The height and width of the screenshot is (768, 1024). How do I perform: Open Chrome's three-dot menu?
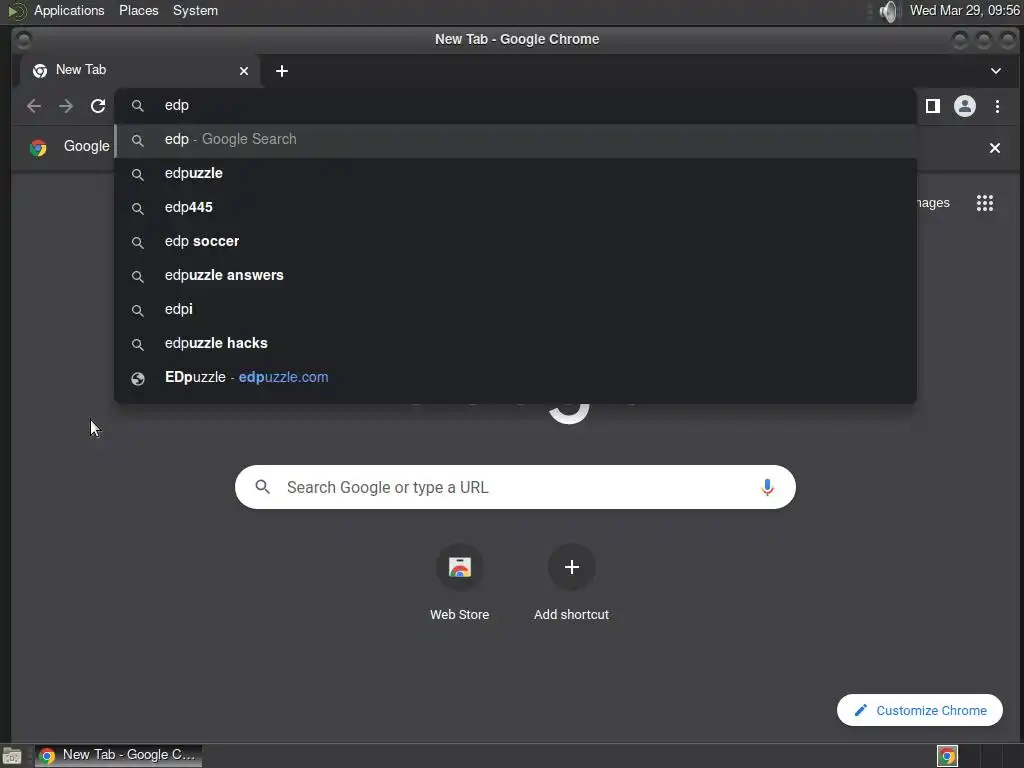pos(997,106)
